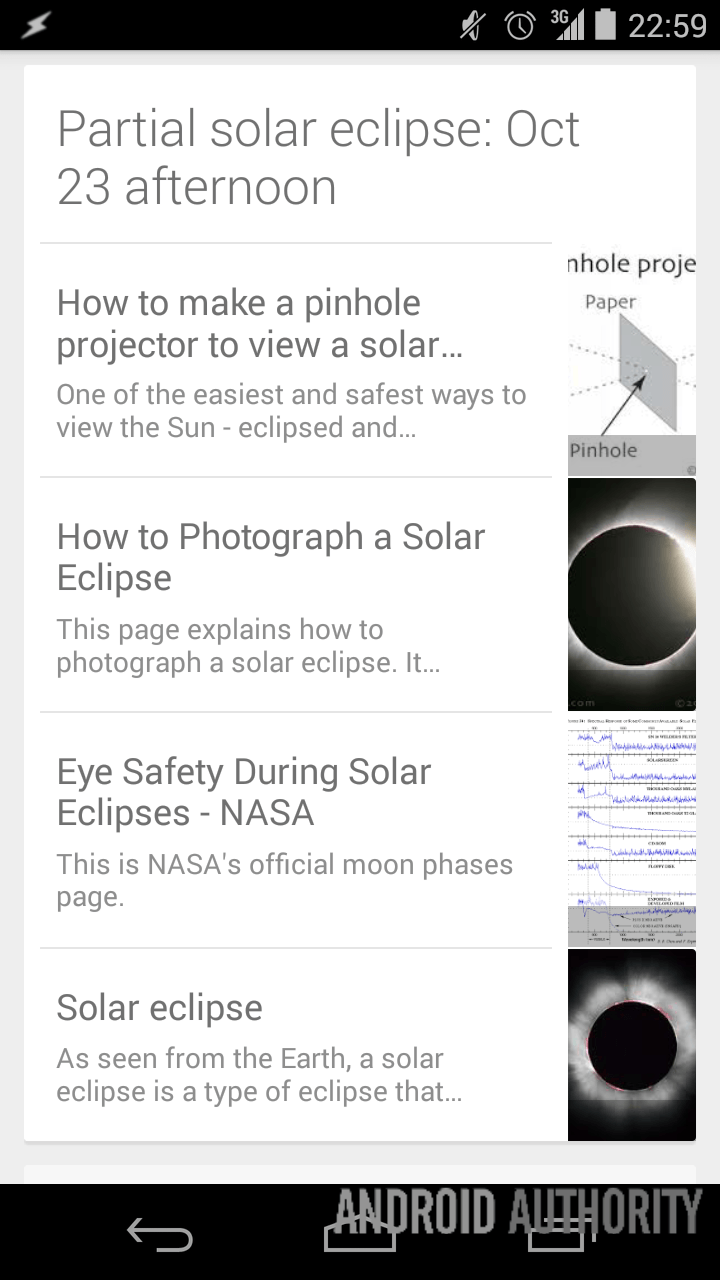Tap the muted sound status icon
Viewport: 720px width, 1280px height.
tap(472, 25)
